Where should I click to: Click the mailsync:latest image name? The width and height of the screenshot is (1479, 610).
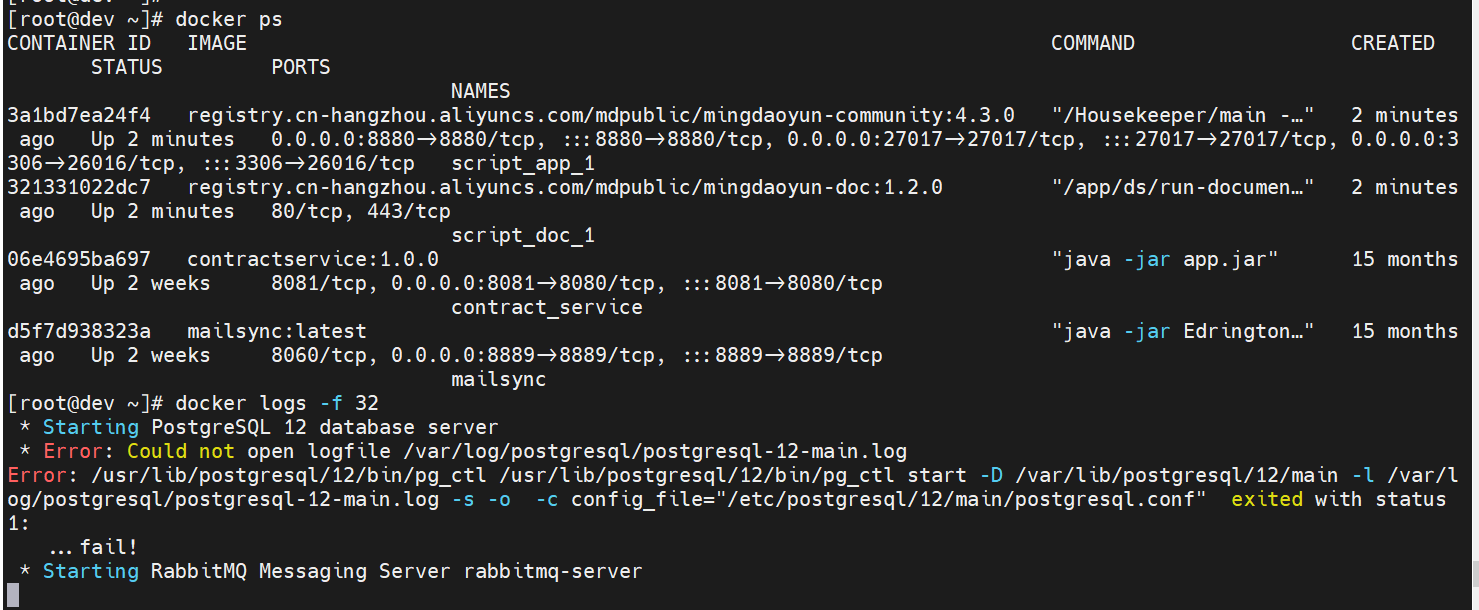(x=277, y=331)
